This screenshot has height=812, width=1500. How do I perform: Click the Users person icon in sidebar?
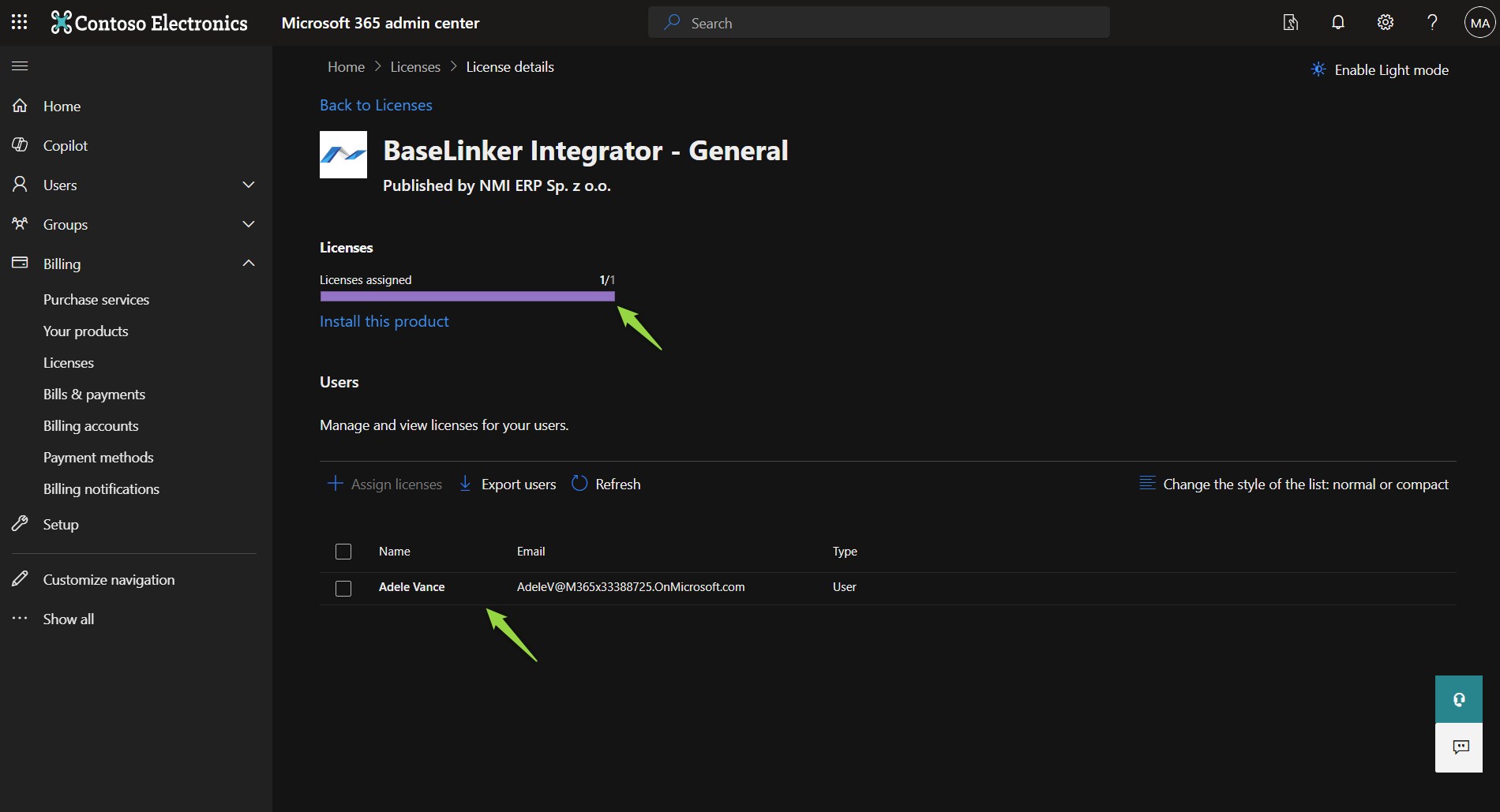pyautogui.click(x=21, y=185)
